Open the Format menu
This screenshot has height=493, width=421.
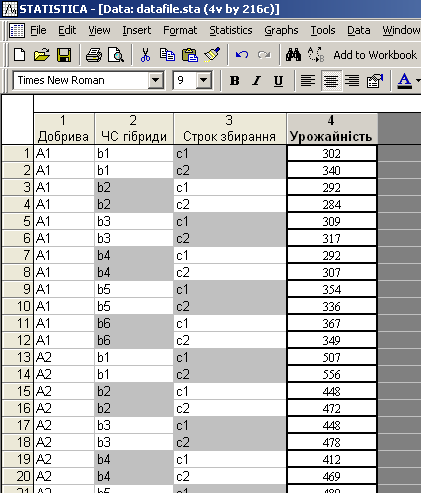180,30
